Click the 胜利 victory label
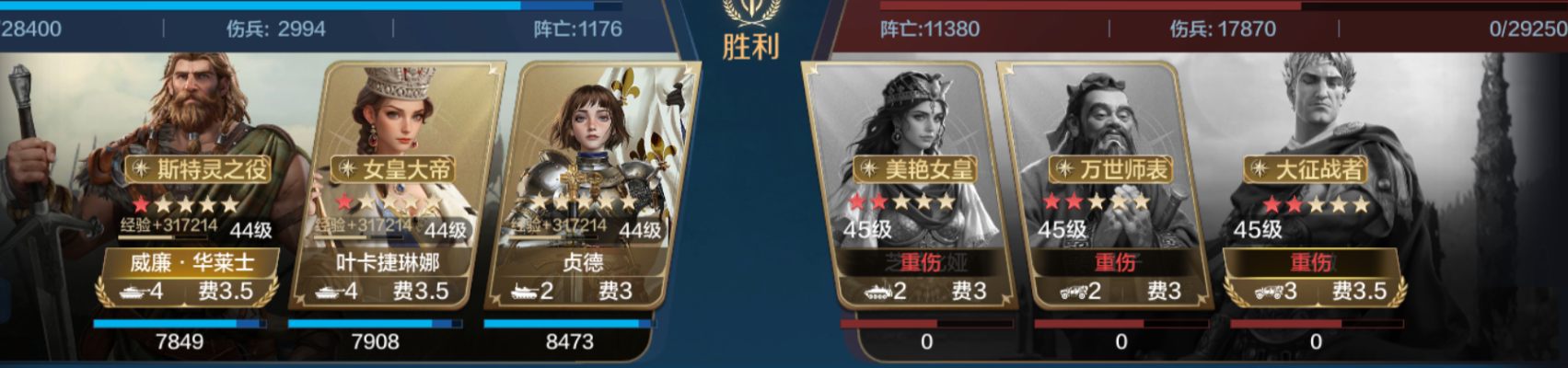Viewport: 1568px width, 368px height. [750, 46]
